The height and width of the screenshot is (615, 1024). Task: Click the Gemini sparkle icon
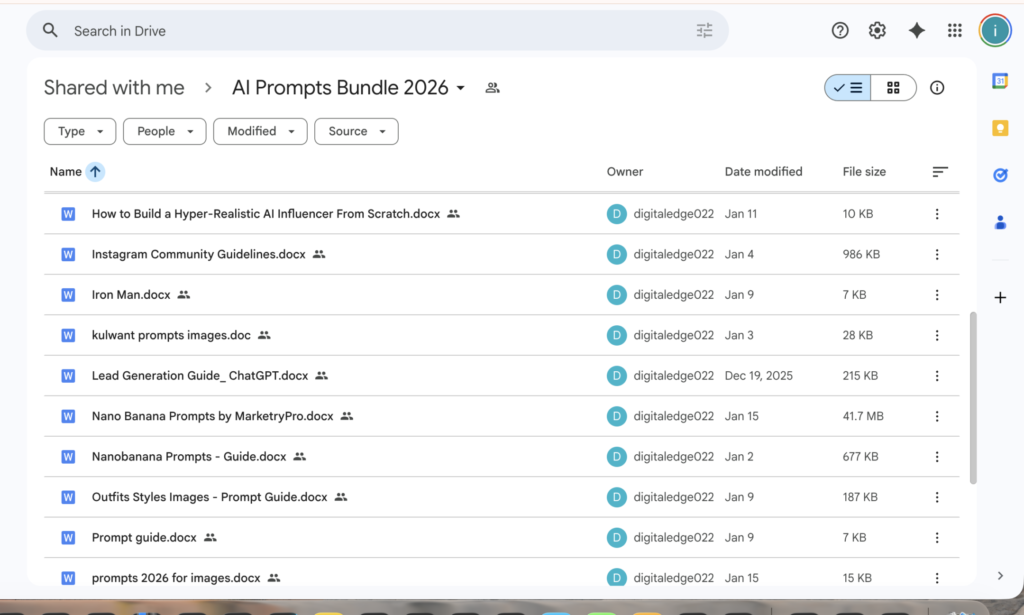click(x=916, y=31)
